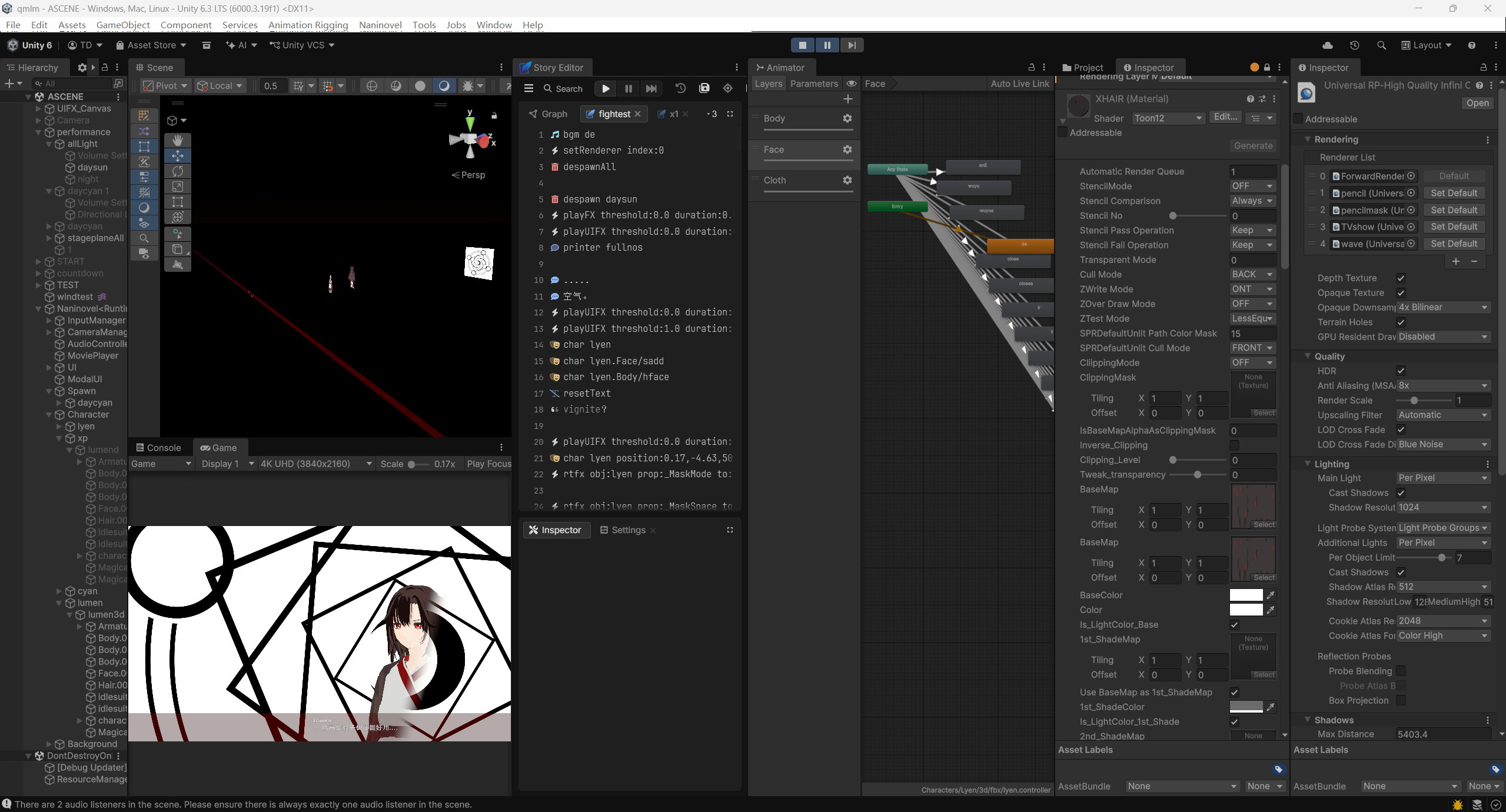The image size is (1506, 812).
Task: Click the Story Editor play button
Action: tap(606, 88)
